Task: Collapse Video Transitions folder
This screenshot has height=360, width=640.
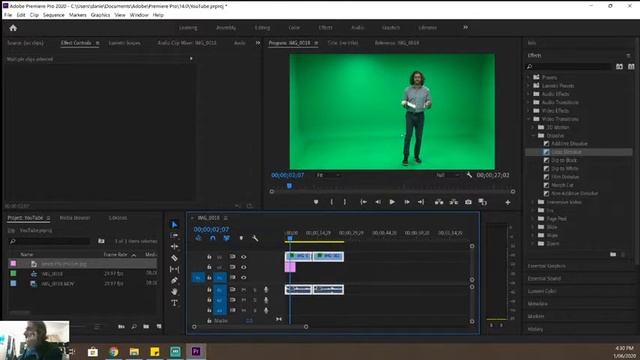Action: pyautogui.click(x=529, y=119)
